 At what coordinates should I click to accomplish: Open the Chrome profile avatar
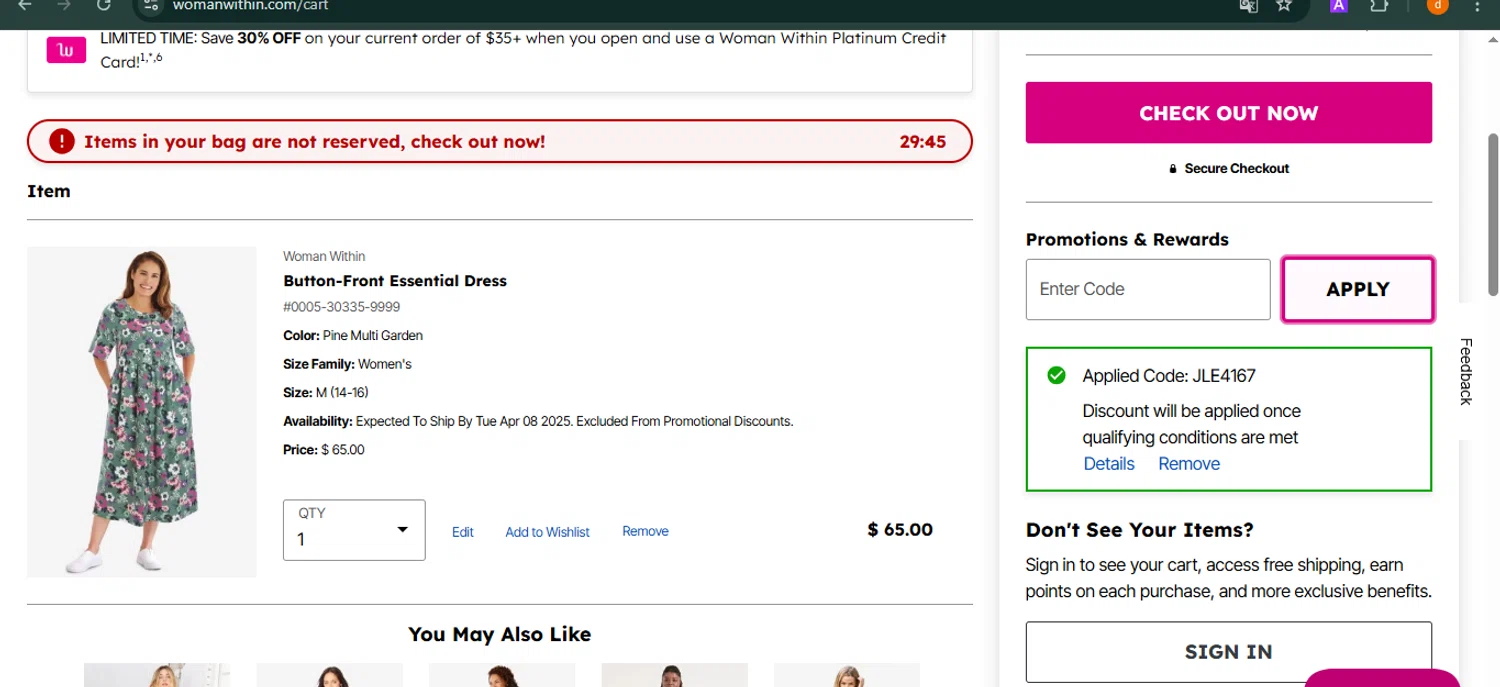tap(1437, 5)
